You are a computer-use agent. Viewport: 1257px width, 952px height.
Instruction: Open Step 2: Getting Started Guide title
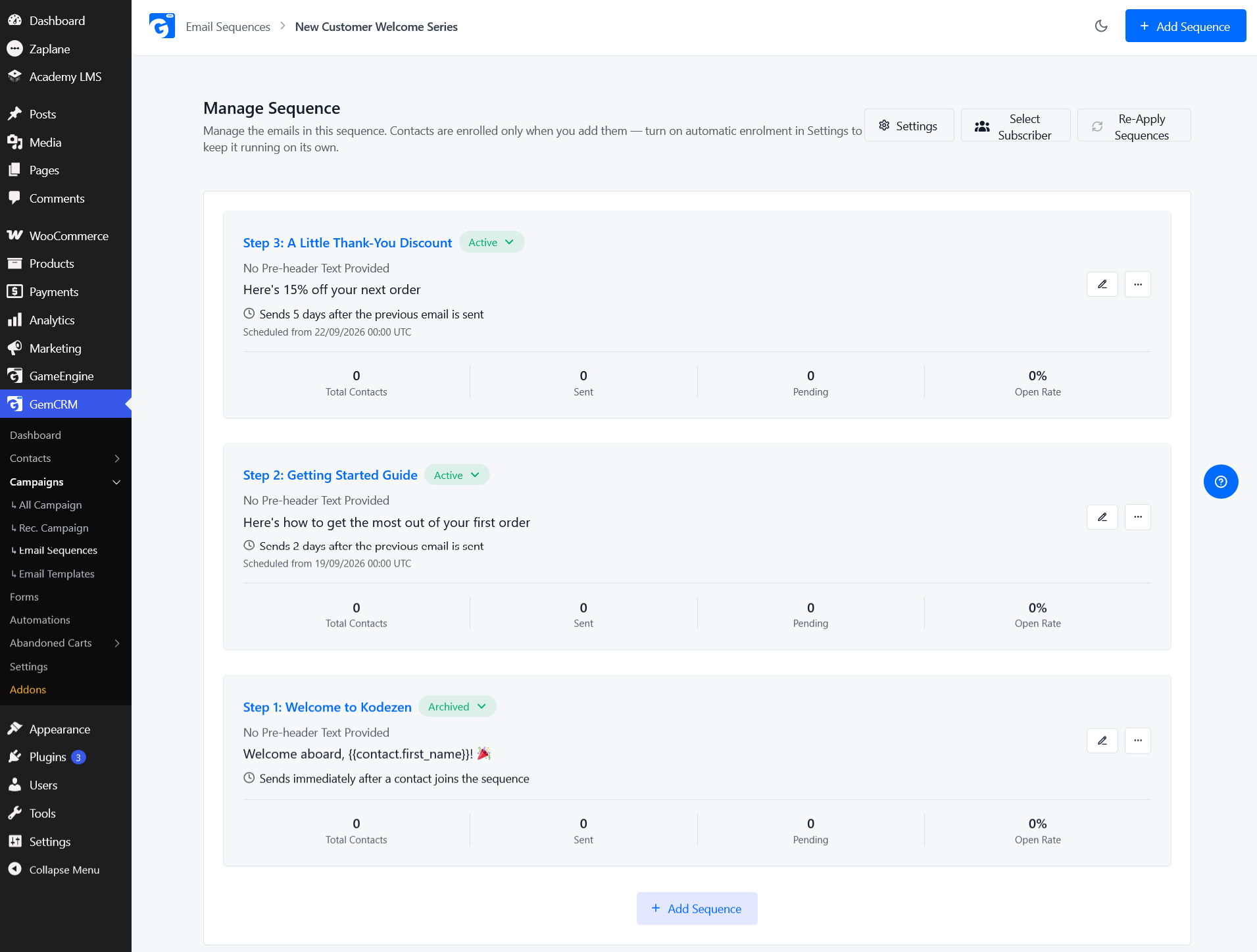(330, 475)
